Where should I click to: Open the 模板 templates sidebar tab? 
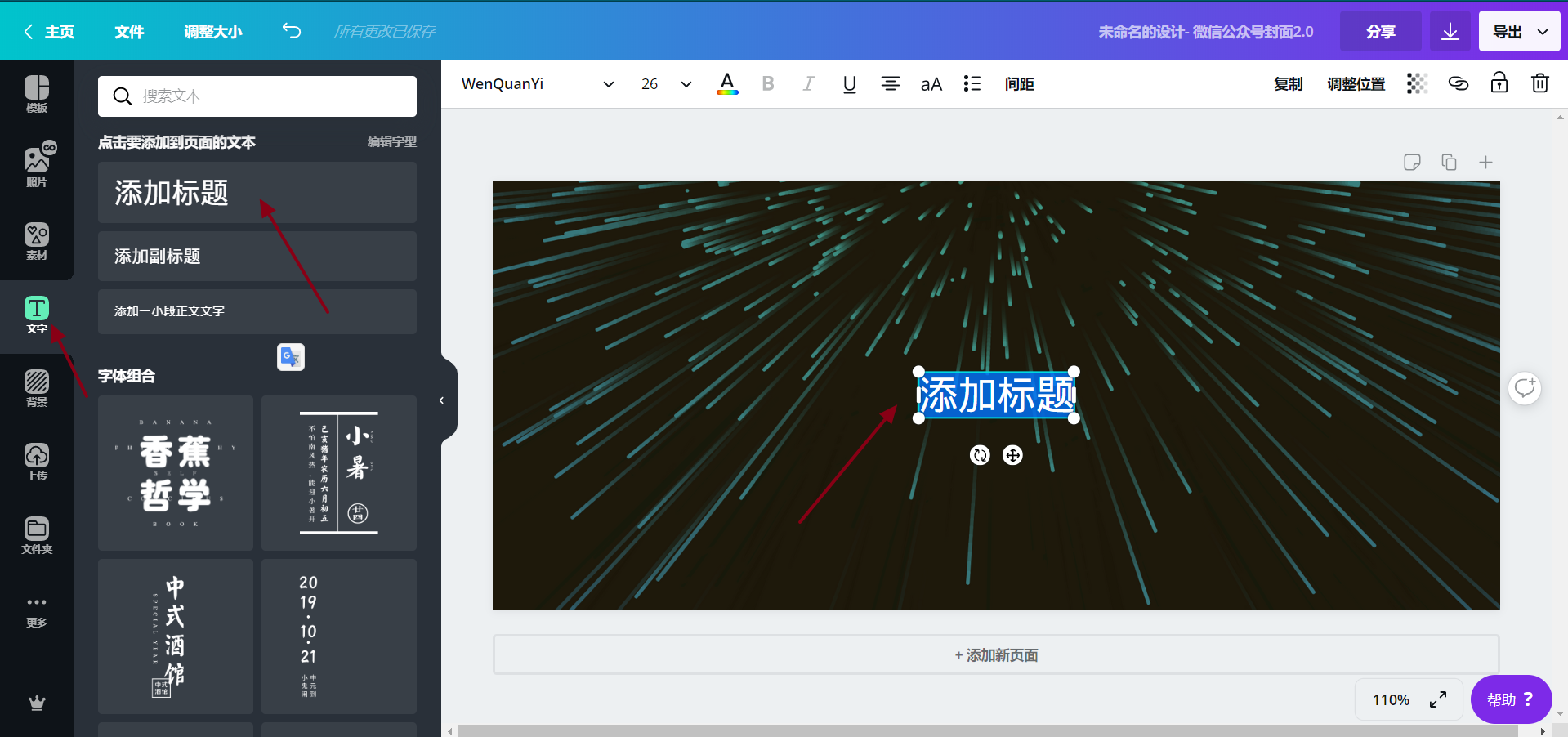coord(37,94)
